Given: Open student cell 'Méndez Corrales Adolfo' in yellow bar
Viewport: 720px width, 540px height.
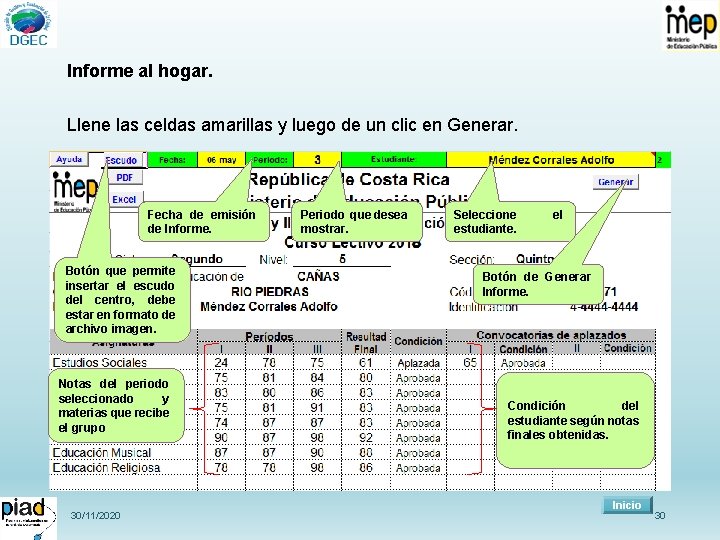Looking at the screenshot, I should [x=551, y=160].
